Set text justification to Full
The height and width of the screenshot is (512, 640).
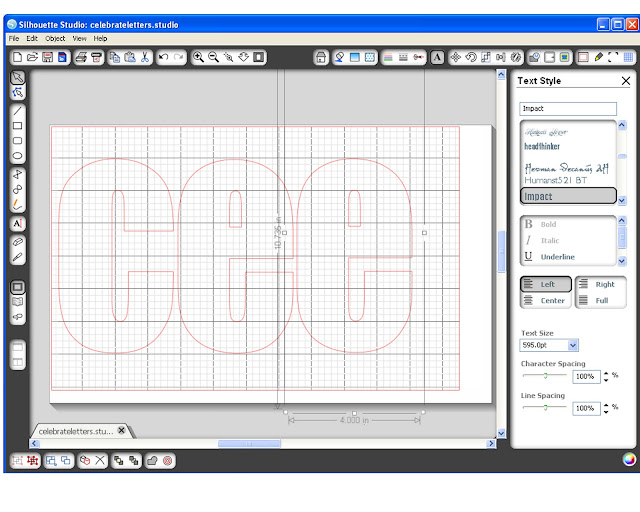coord(601,301)
